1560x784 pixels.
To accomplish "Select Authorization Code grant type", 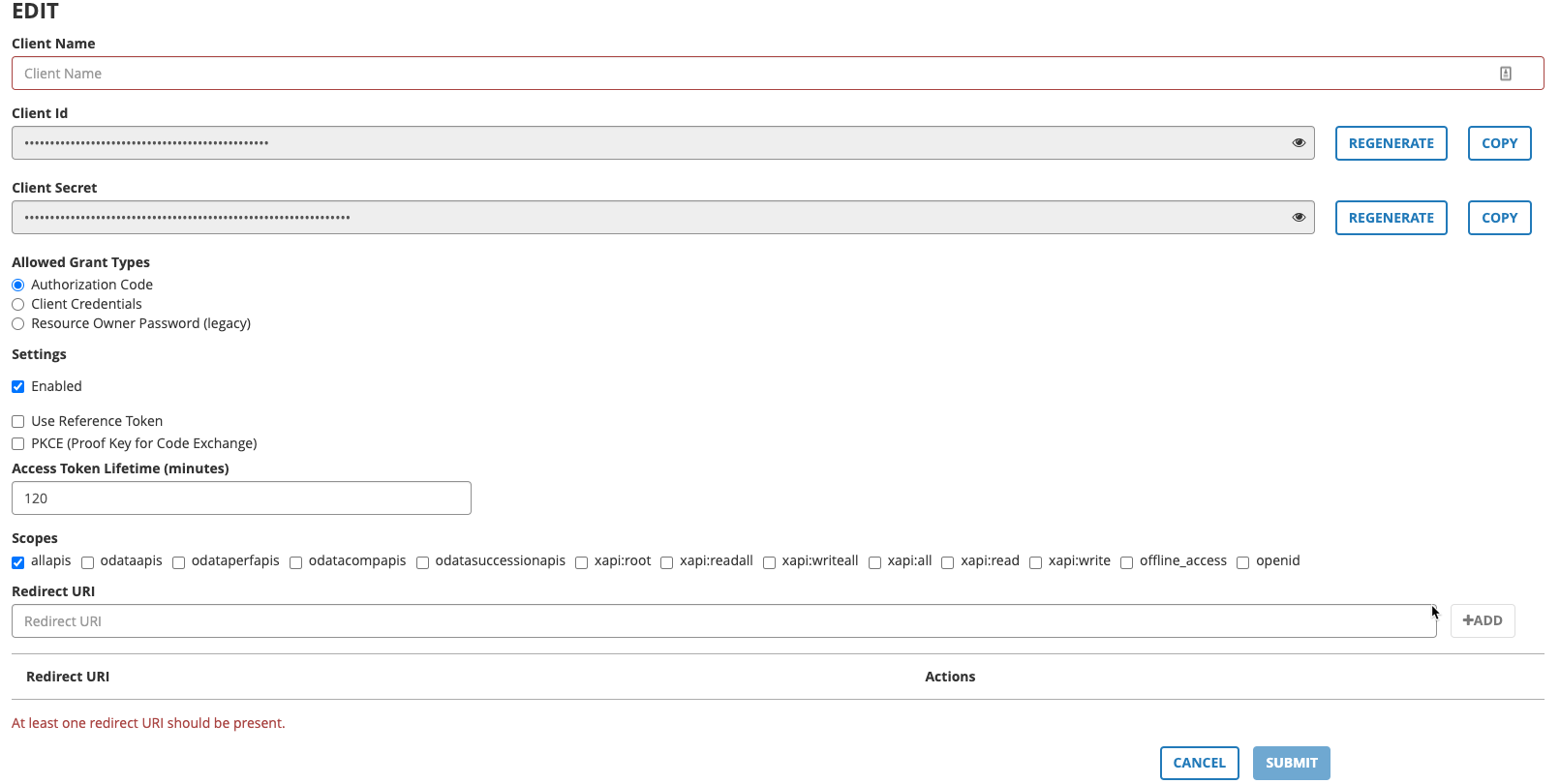I will point(17,286).
